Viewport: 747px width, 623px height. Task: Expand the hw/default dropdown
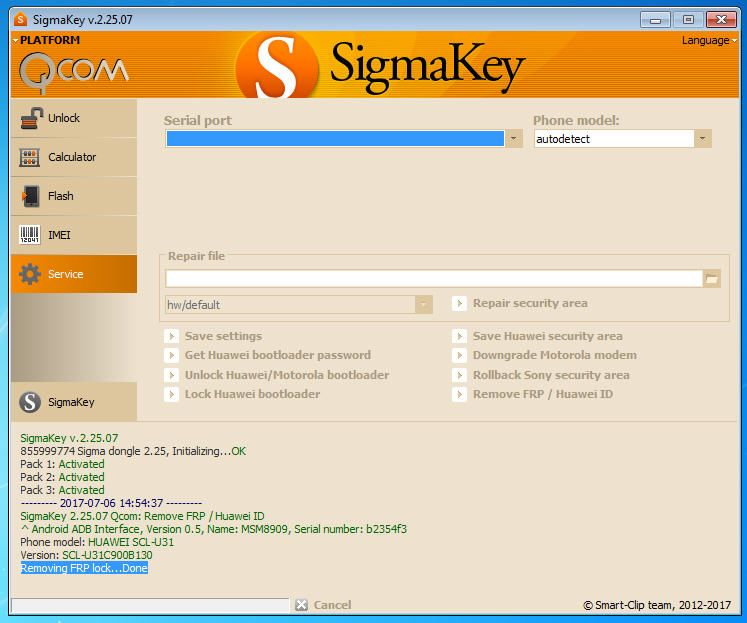click(x=424, y=304)
